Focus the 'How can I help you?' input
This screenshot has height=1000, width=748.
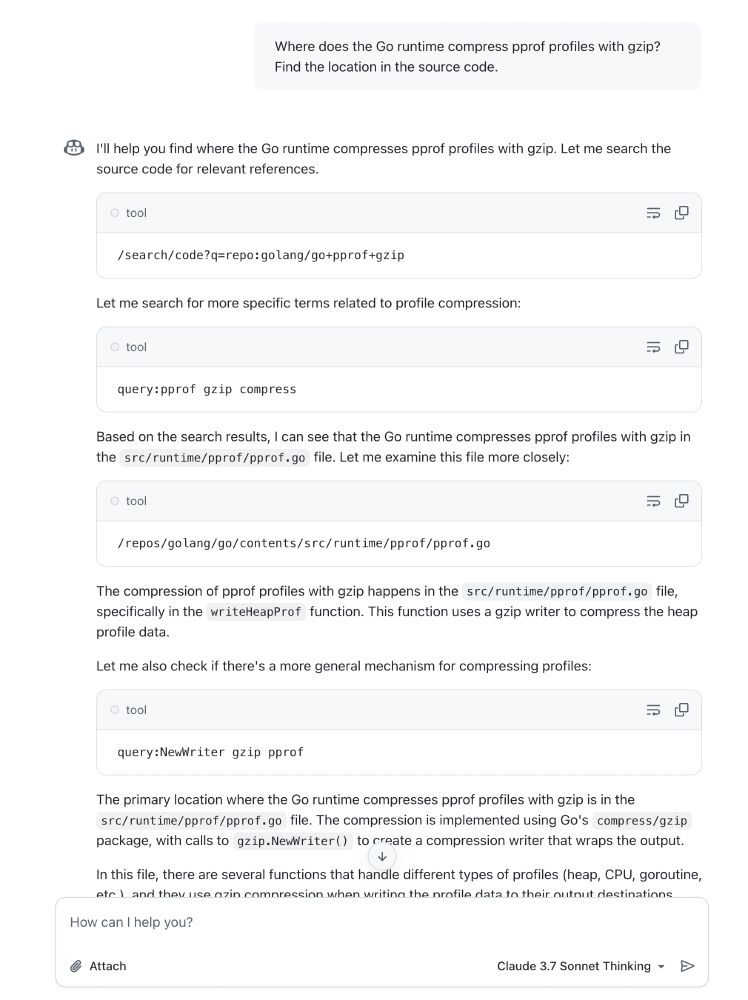(381, 922)
